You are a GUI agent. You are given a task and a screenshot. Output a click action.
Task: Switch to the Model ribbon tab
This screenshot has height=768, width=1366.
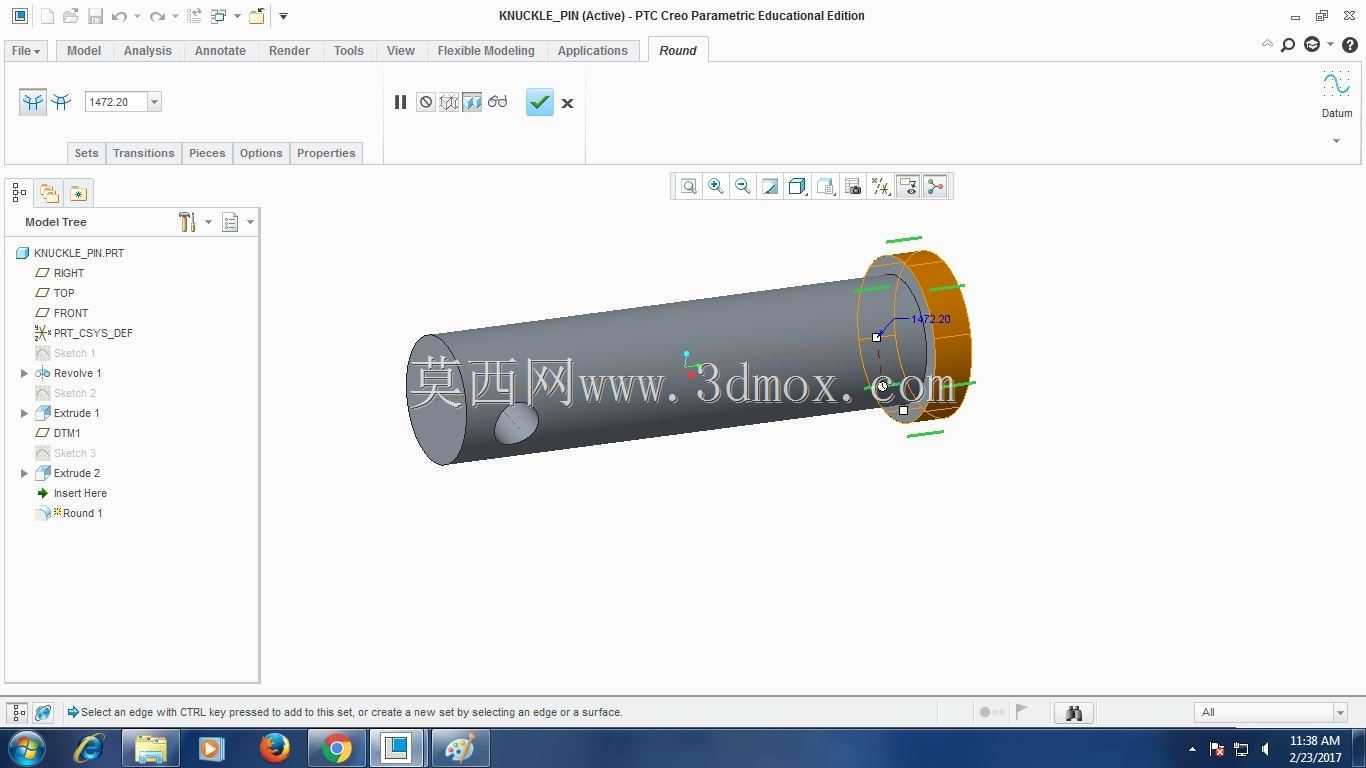tap(84, 51)
